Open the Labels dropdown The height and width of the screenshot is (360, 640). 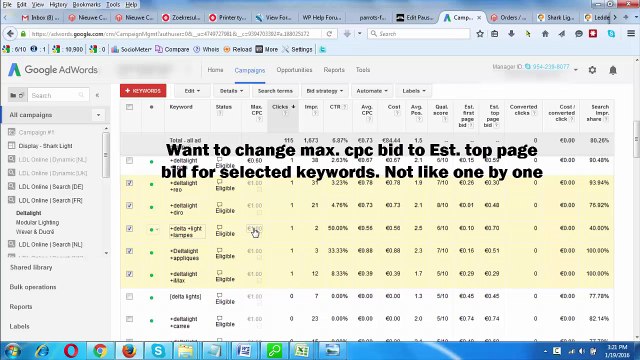(414, 91)
